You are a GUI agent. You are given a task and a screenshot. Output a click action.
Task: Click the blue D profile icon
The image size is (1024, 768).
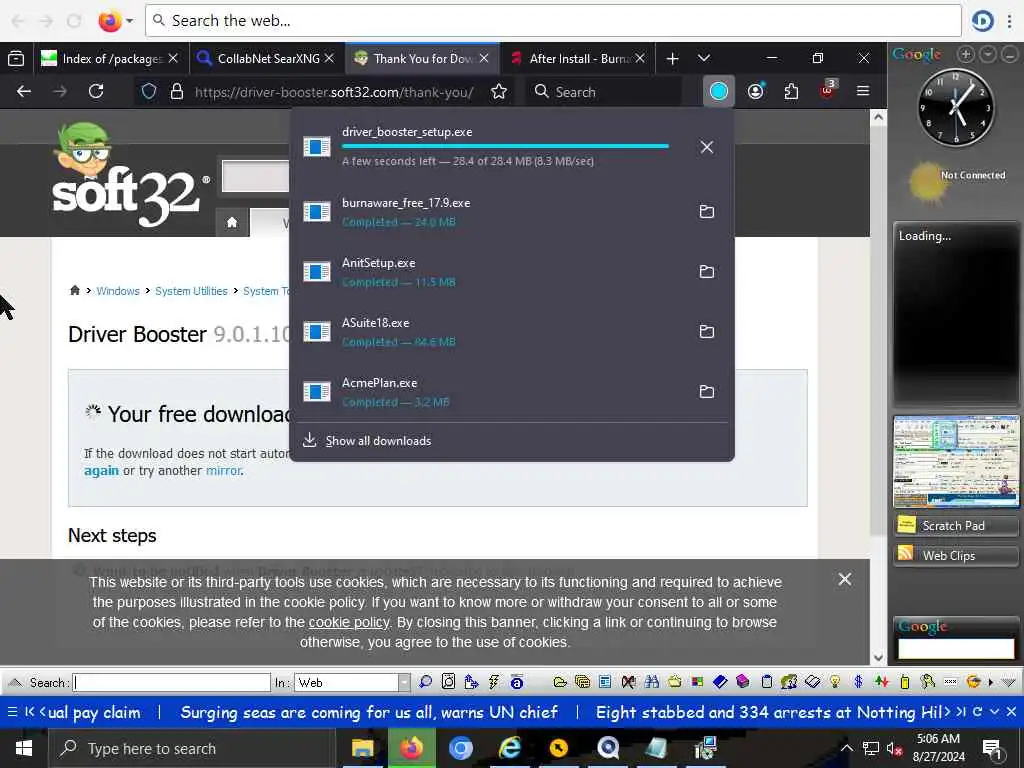click(982, 21)
